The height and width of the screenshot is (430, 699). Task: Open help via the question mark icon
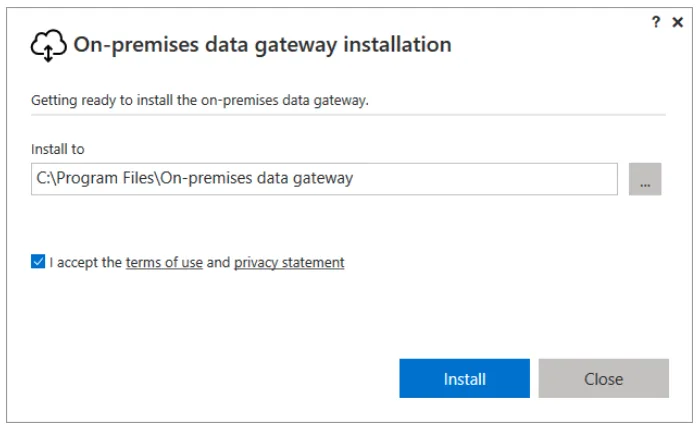tap(655, 22)
